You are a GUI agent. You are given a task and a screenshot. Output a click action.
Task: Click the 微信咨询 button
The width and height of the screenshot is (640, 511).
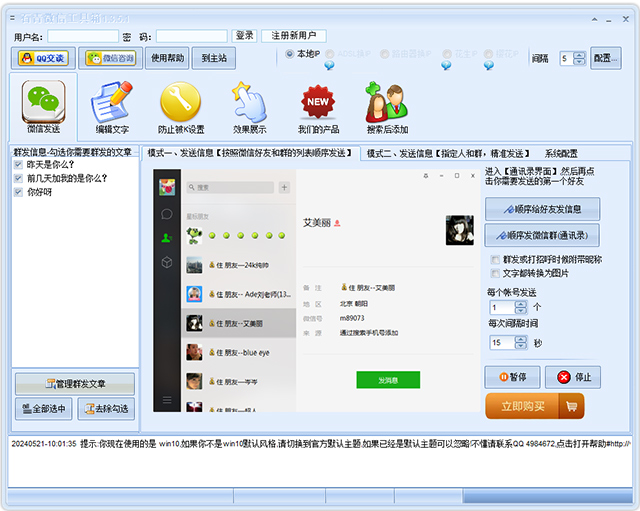point(111,58)
